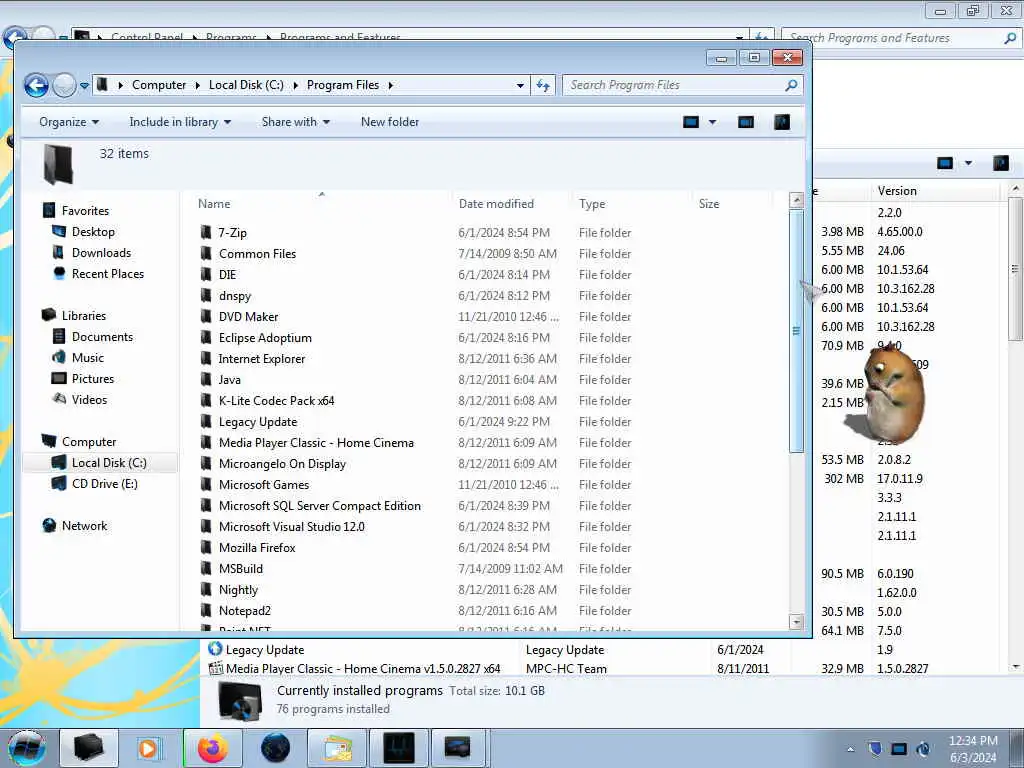This screenshot has height=768, width=1024.
Task: Select the dnspy folder
Action: click(x=235, y=296)
